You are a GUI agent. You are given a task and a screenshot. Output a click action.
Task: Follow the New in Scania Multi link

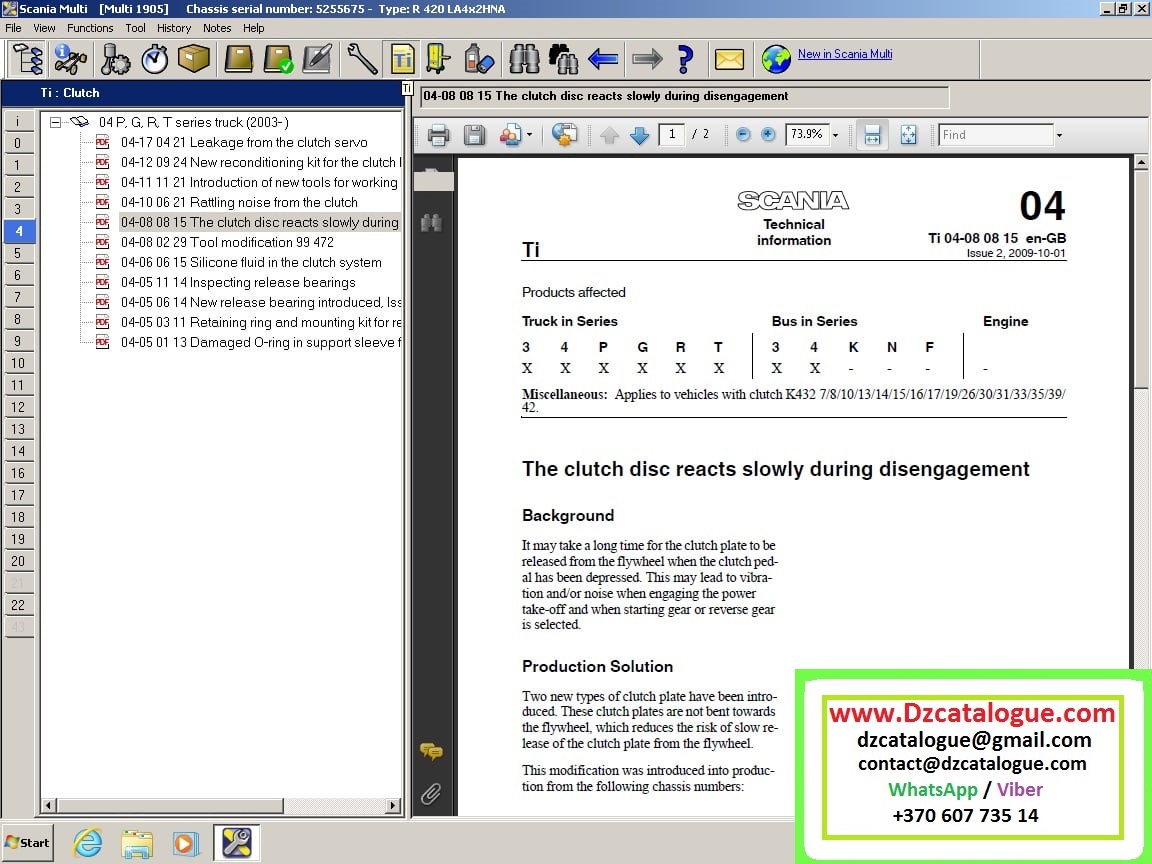pyautogui.click(x=845, y=54)
